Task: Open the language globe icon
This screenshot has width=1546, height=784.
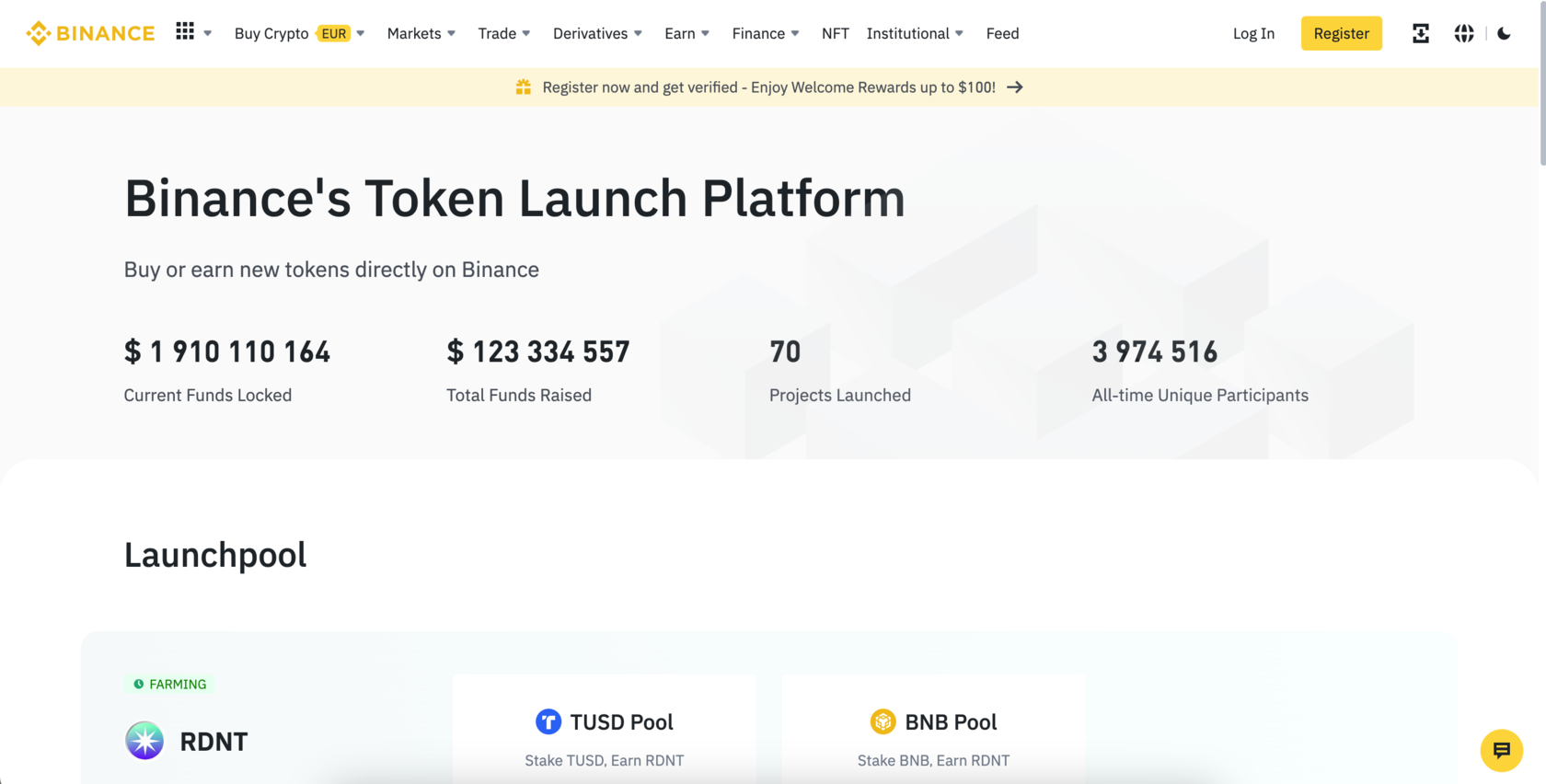Action: [x=1464, y=33]
